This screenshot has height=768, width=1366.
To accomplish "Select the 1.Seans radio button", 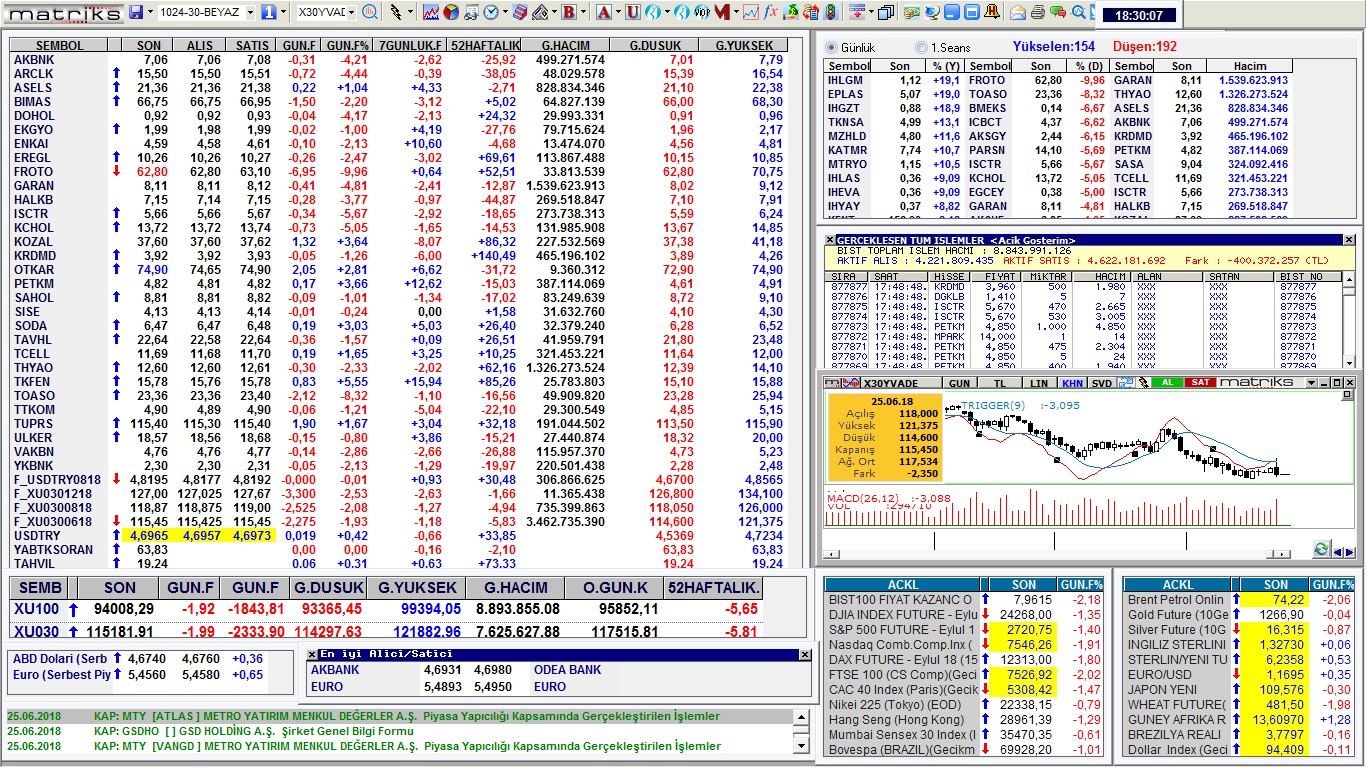I will [921, 47].
